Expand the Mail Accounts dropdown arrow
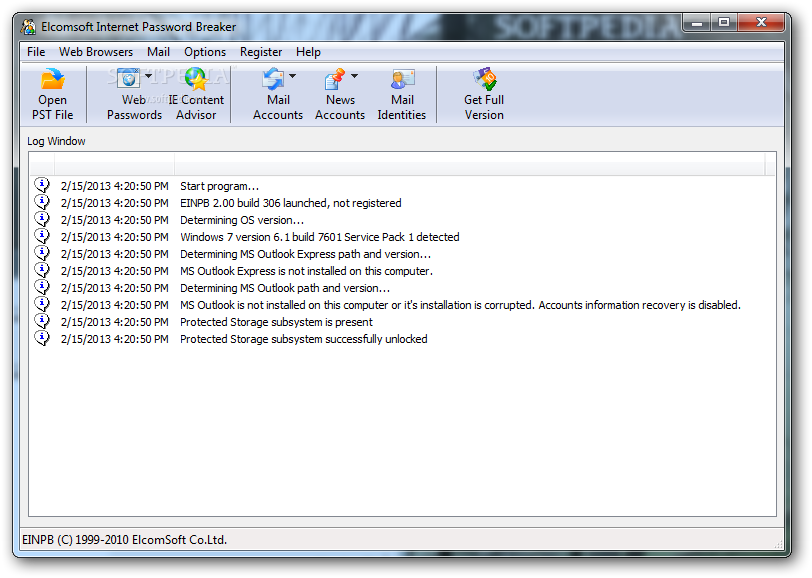The width and height of the screenshot is (812, 578). [293, 76]
